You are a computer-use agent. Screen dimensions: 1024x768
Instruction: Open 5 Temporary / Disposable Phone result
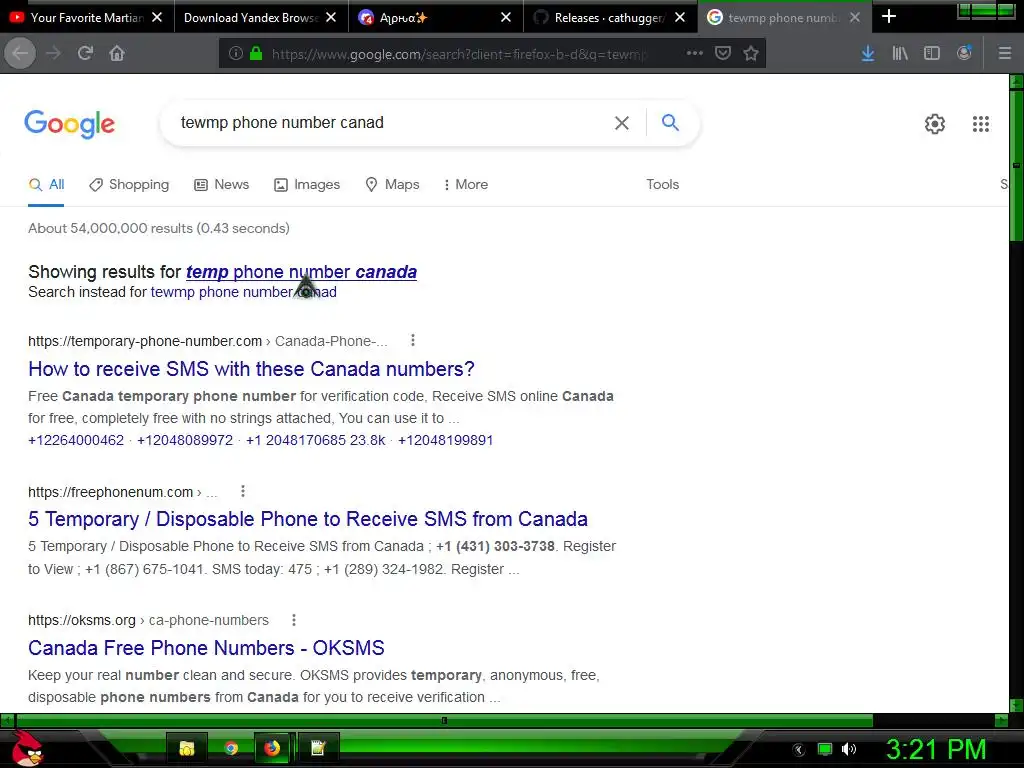pos(308,519)
